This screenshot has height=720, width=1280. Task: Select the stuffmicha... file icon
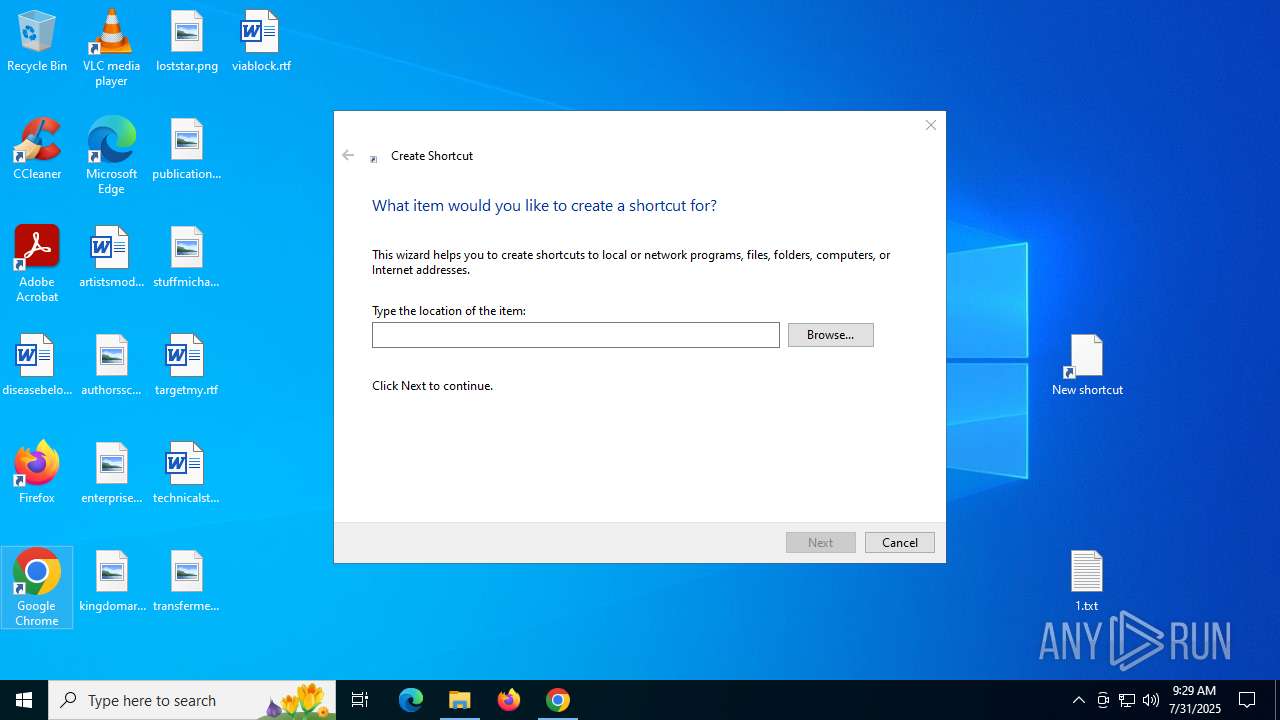point(187,258)
